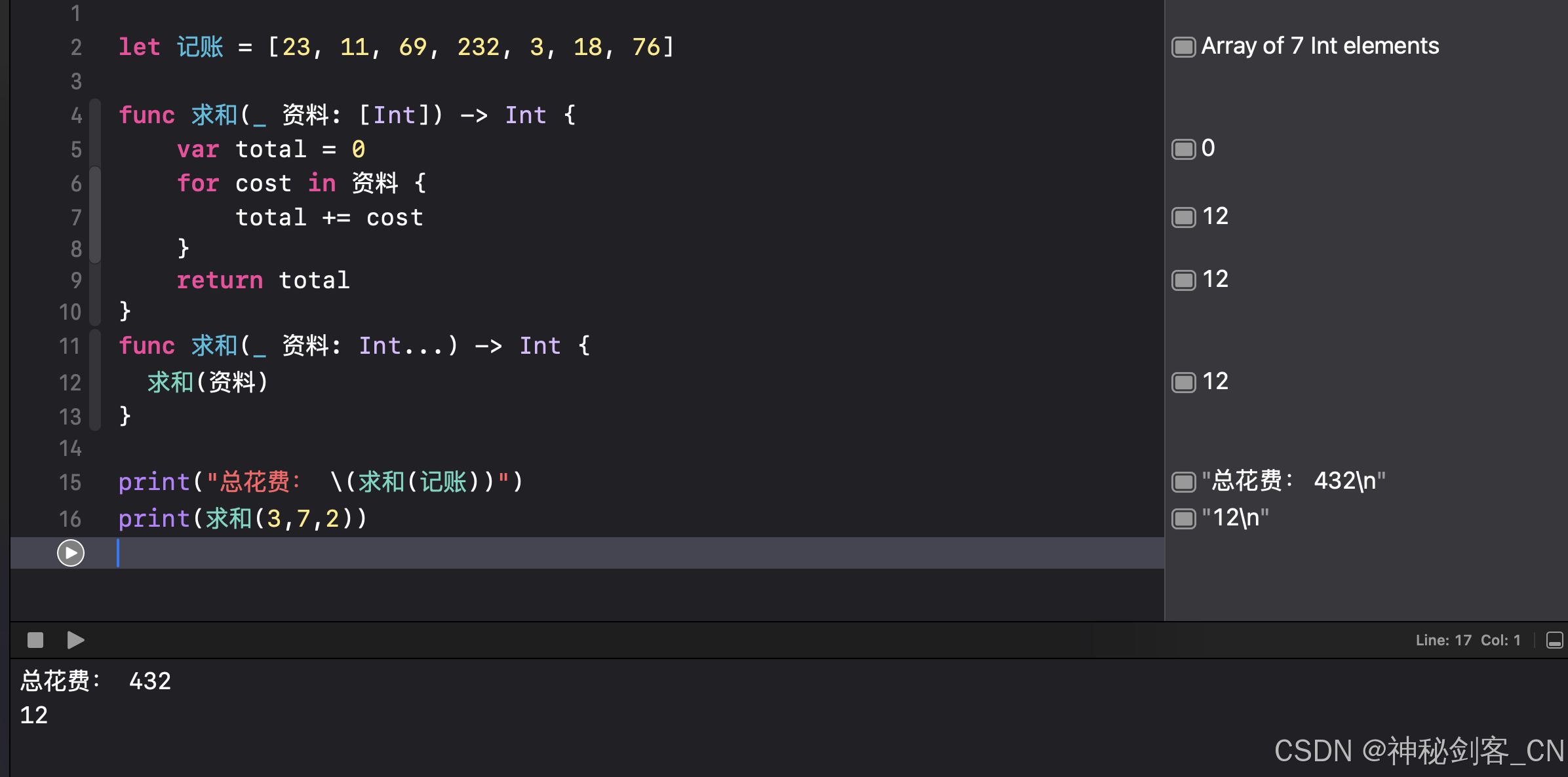Toggle inline result for 总花费 432 output
This screenshot has width=1568, height=777.
[x=1183, y=482]
